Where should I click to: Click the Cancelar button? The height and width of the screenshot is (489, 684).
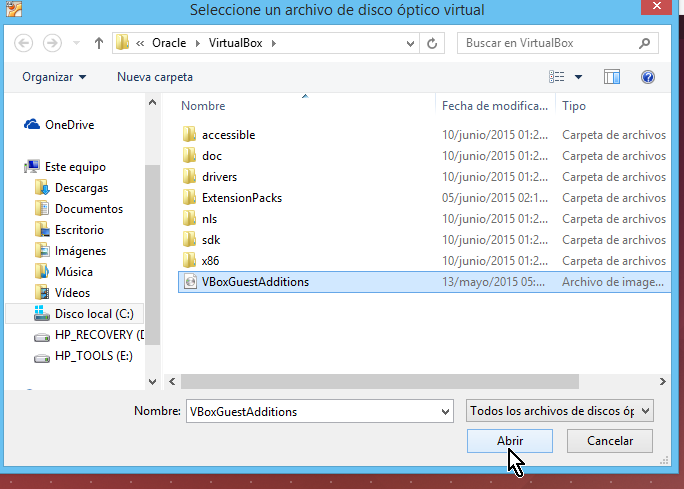(x=610, y=441)
